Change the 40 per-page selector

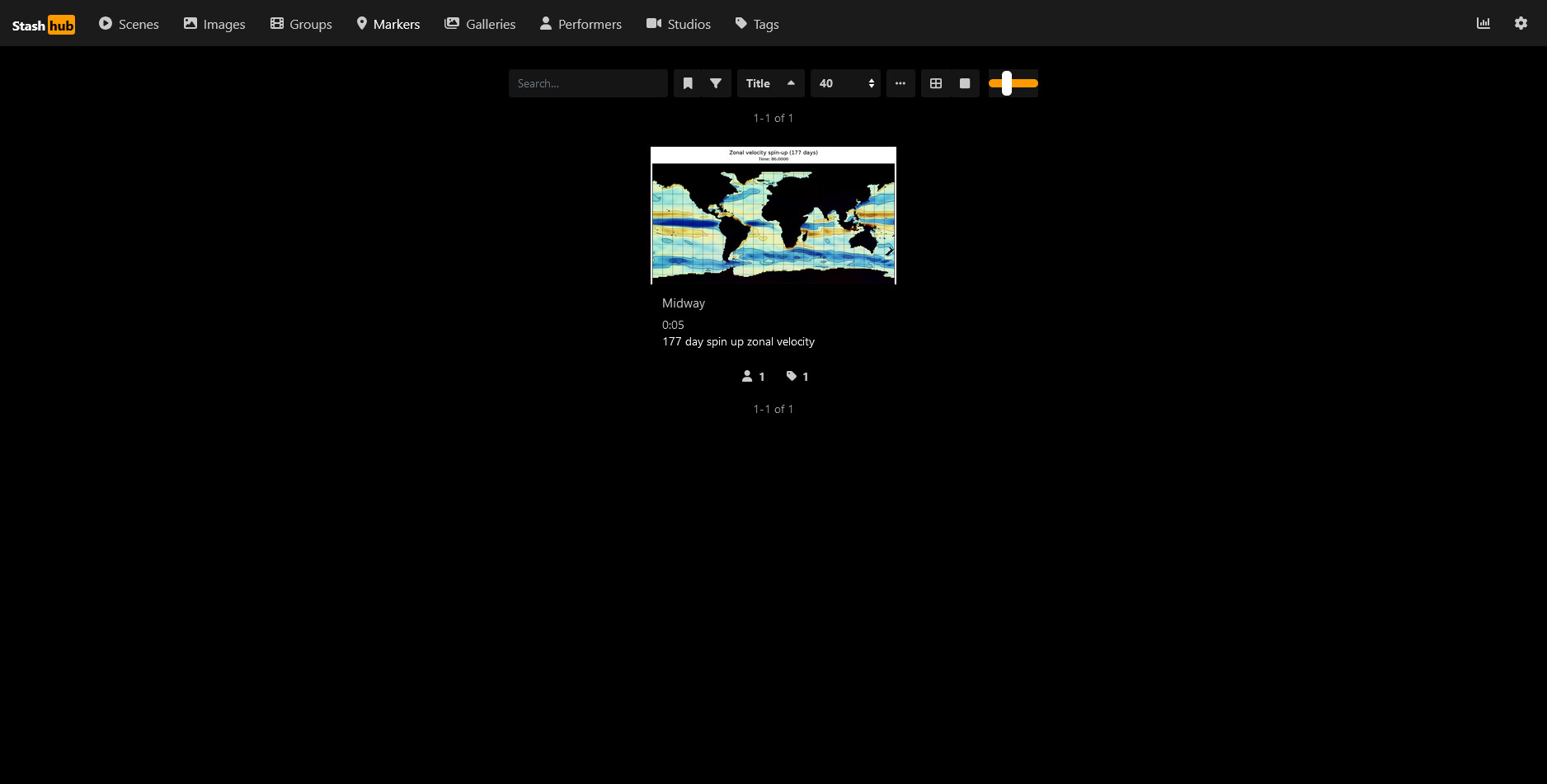[x=845, y=83]
